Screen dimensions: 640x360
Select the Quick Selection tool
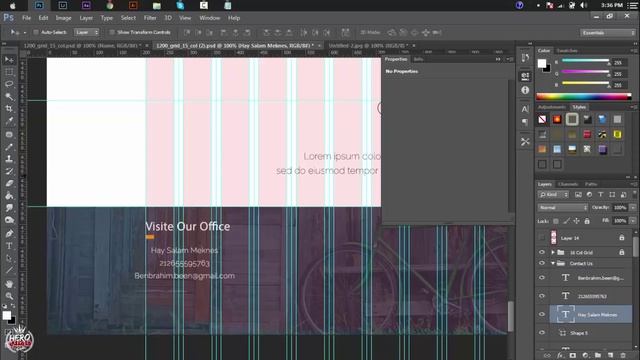coord(9,96)
